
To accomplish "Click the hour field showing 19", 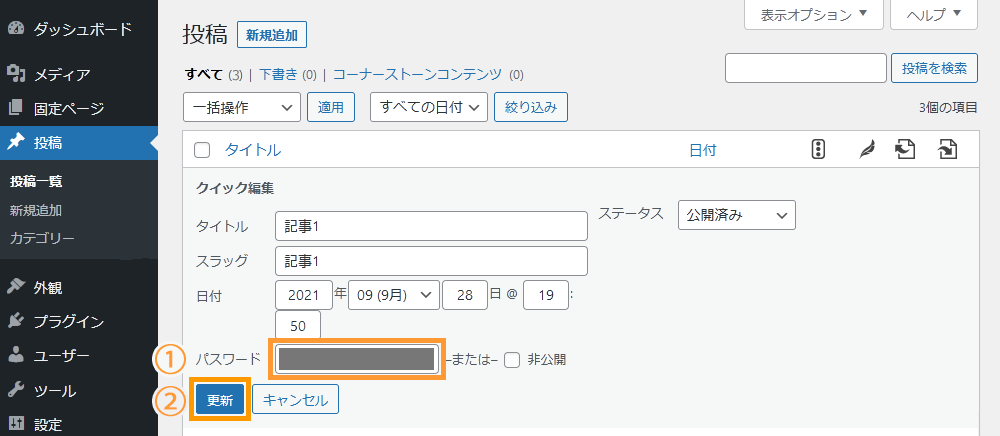I will [545, 295].
